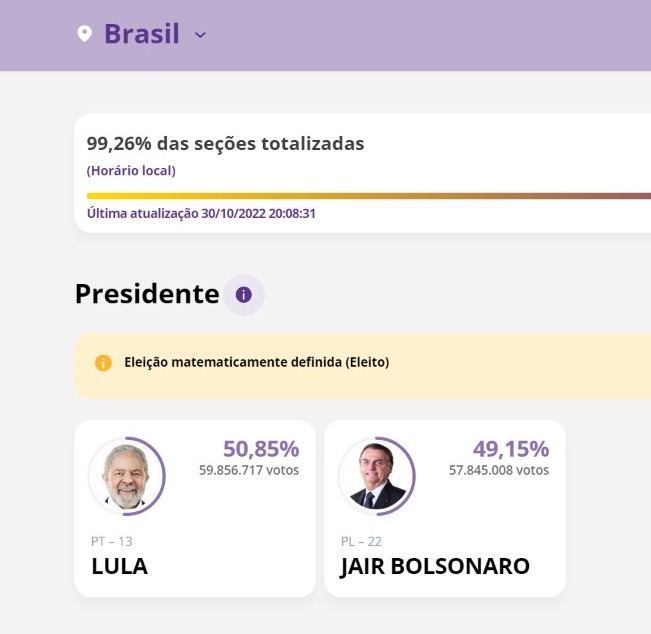
Task: Click Jair Bolsonaro's candidate photo
Action: pyautogui.click(x=377, y=477)
